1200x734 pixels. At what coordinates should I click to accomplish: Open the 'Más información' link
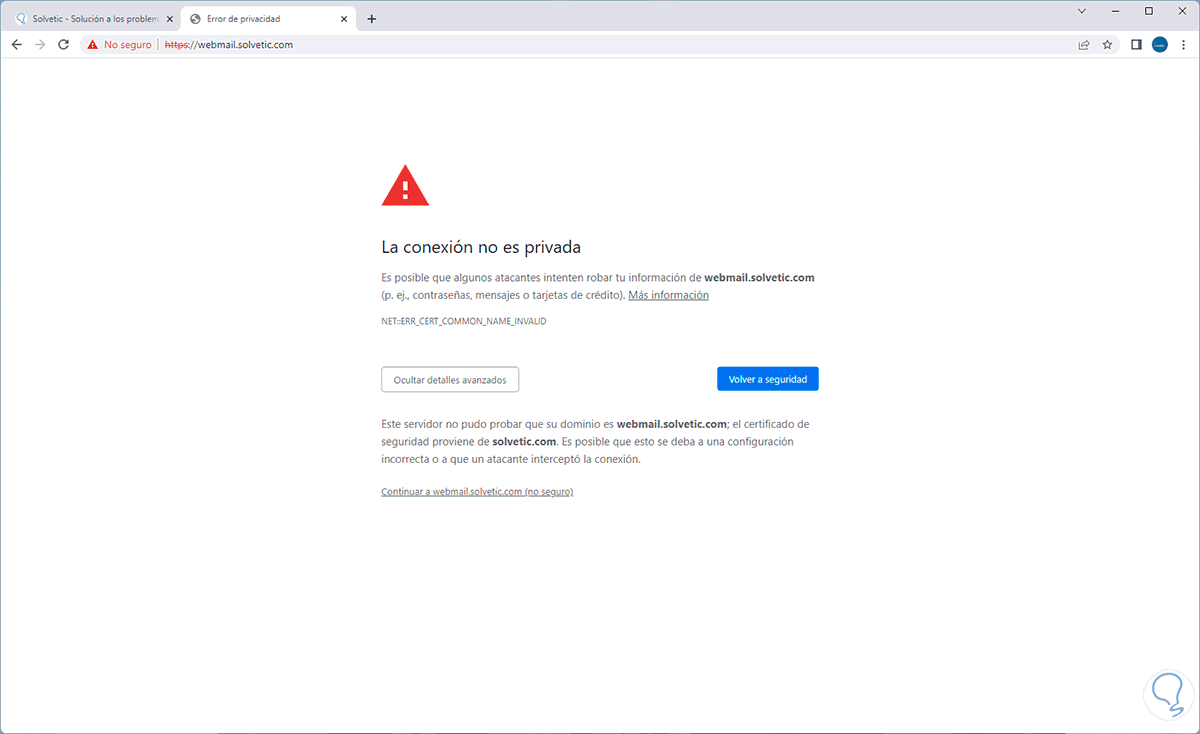(x=668, y=295)
